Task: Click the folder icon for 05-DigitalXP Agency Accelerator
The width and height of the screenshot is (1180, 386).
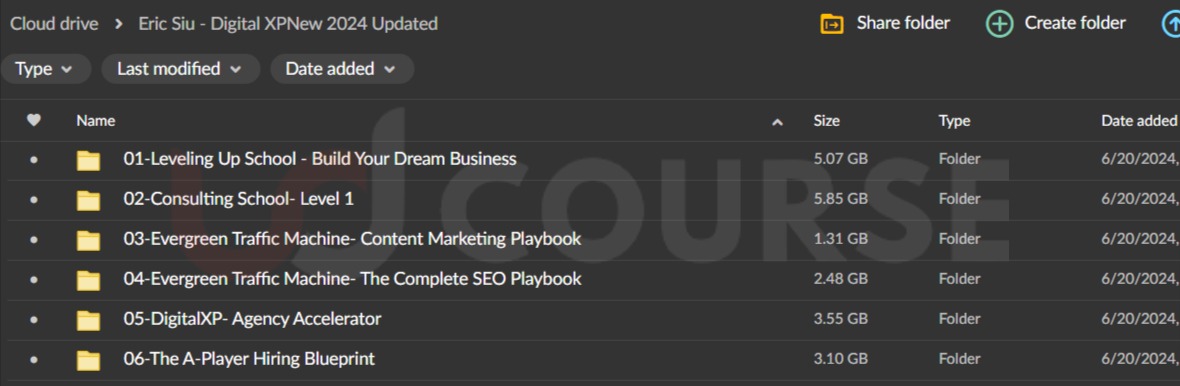Action: 89,320
